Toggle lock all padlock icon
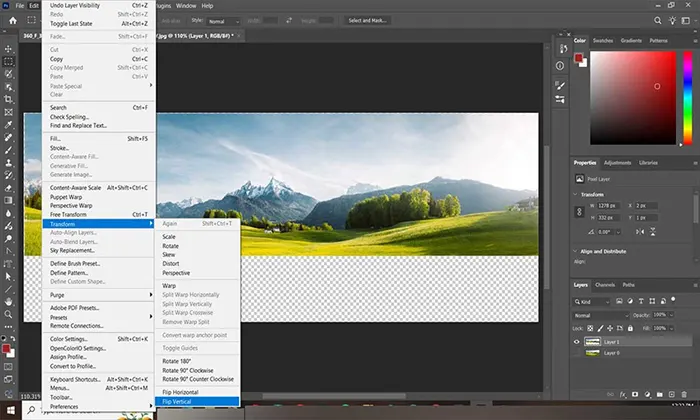The width and height of the screenshot is (700, 420). [630, 328]
